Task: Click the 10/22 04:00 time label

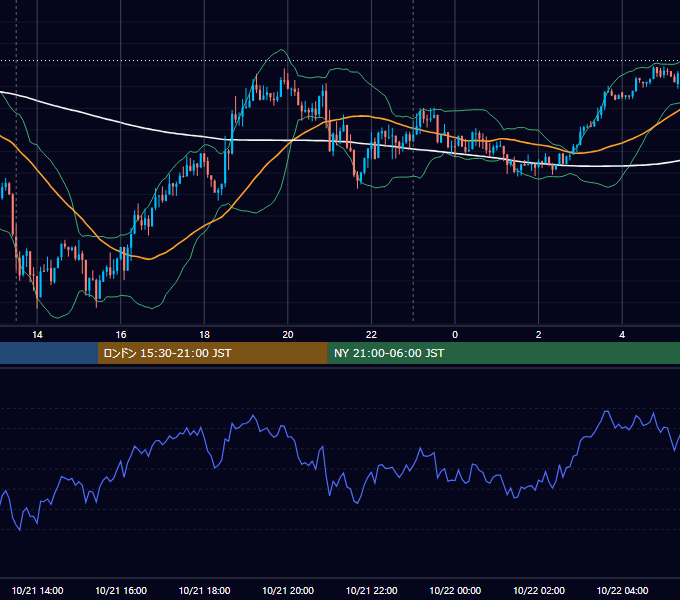Action: tap(622, 590)
